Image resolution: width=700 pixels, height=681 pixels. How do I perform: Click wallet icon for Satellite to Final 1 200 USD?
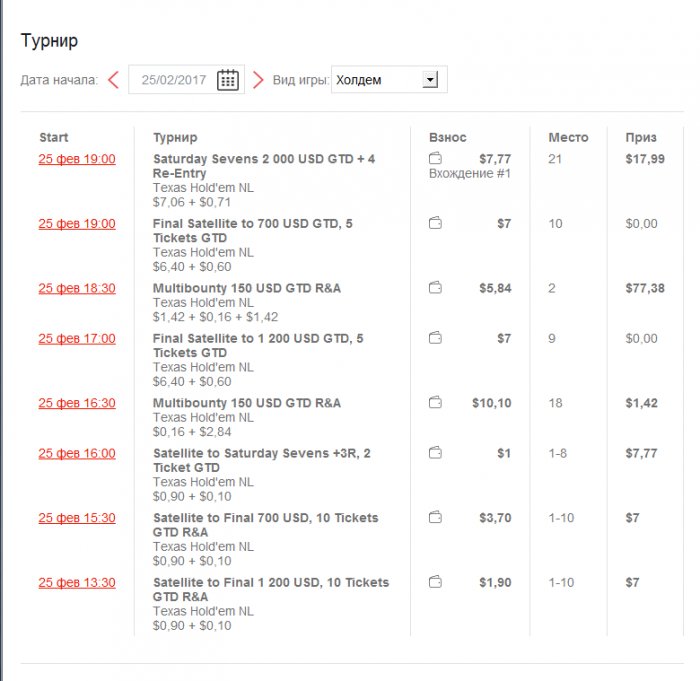click(x=435, y=582)
